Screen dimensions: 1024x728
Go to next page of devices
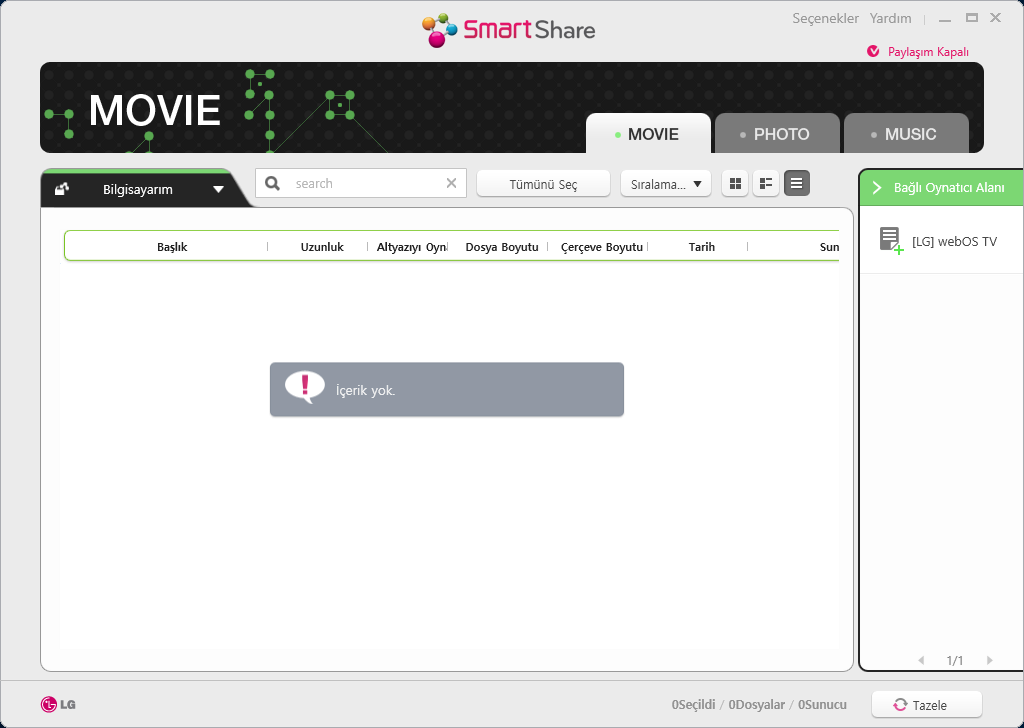pyautogui.click(x=989, y=660)
